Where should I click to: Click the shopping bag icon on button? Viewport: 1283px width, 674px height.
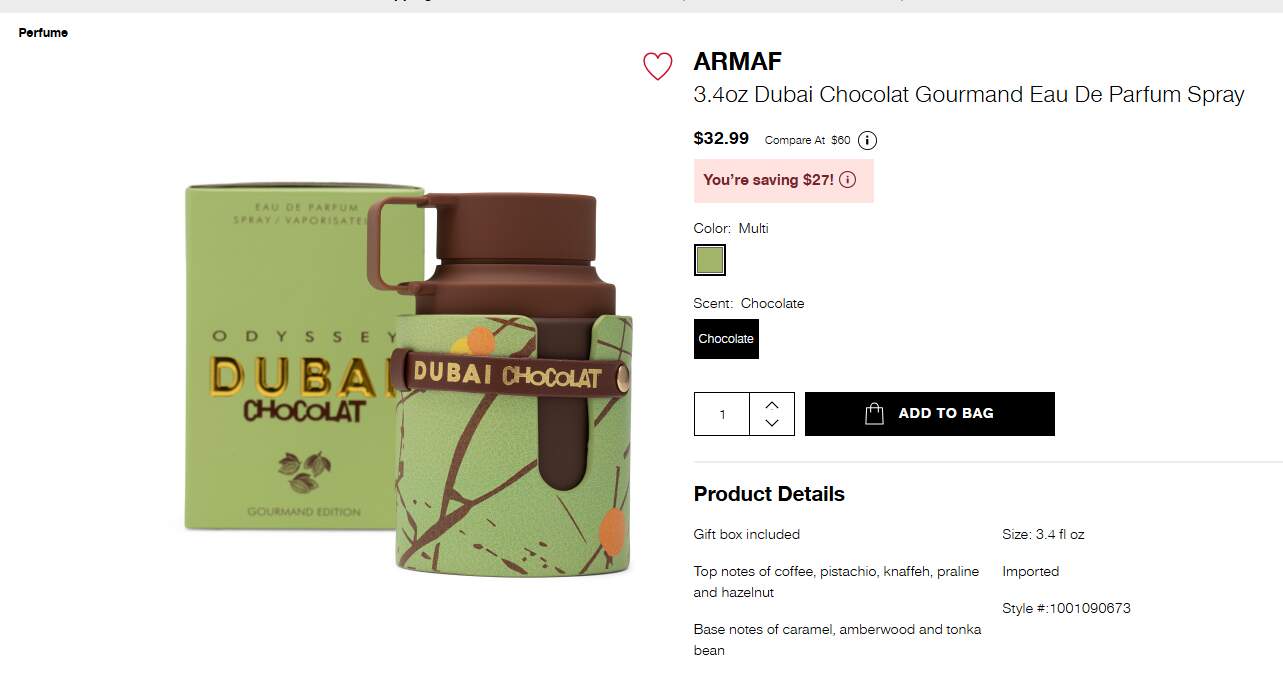[874, 413]
